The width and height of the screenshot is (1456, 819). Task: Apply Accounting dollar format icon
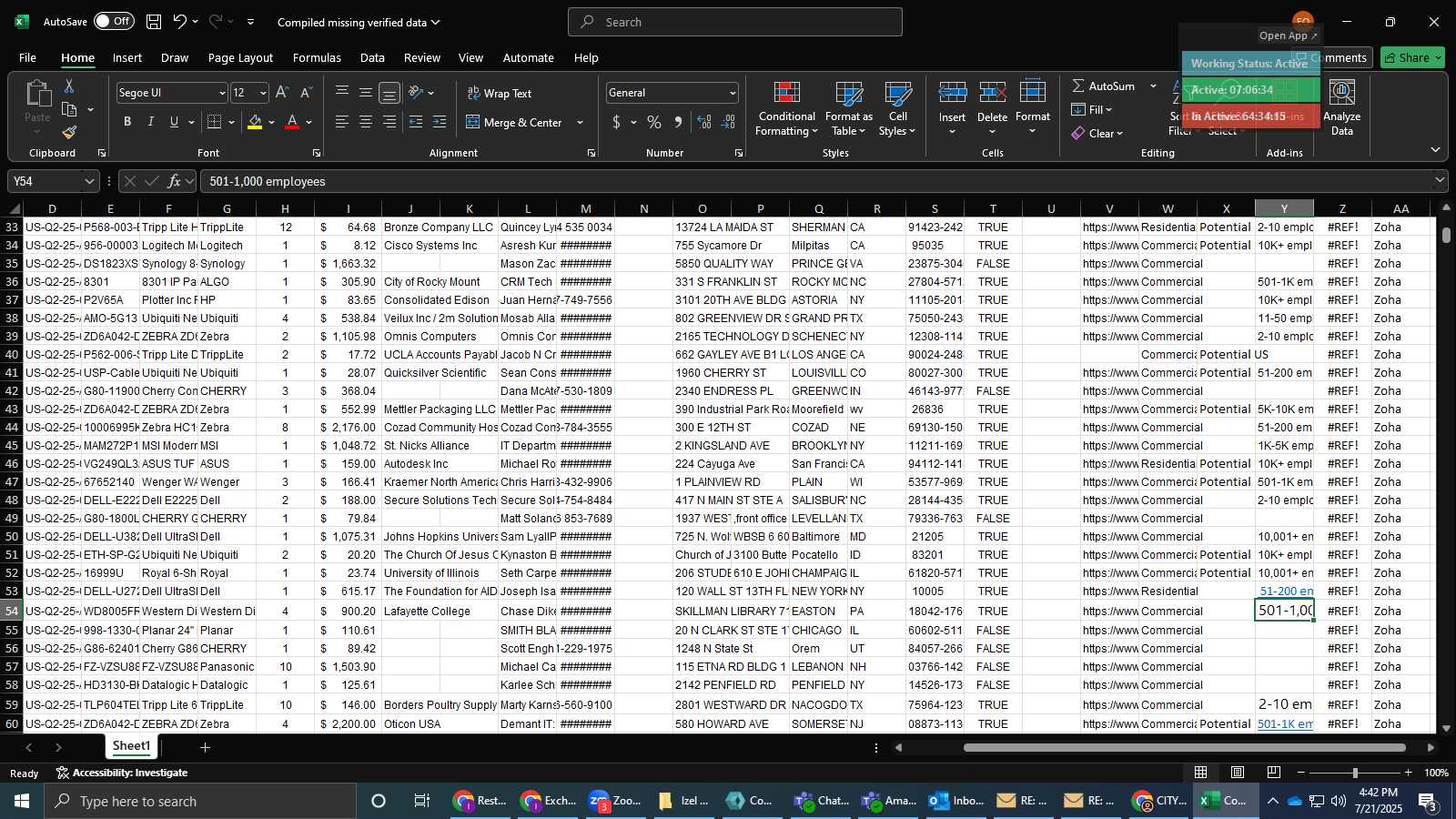coord(616,122)
